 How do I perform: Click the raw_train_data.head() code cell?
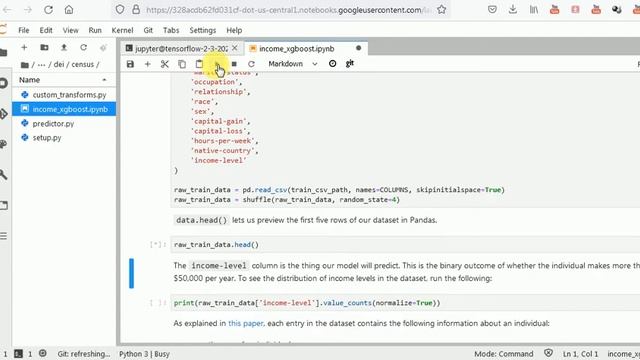coord(404,245)
